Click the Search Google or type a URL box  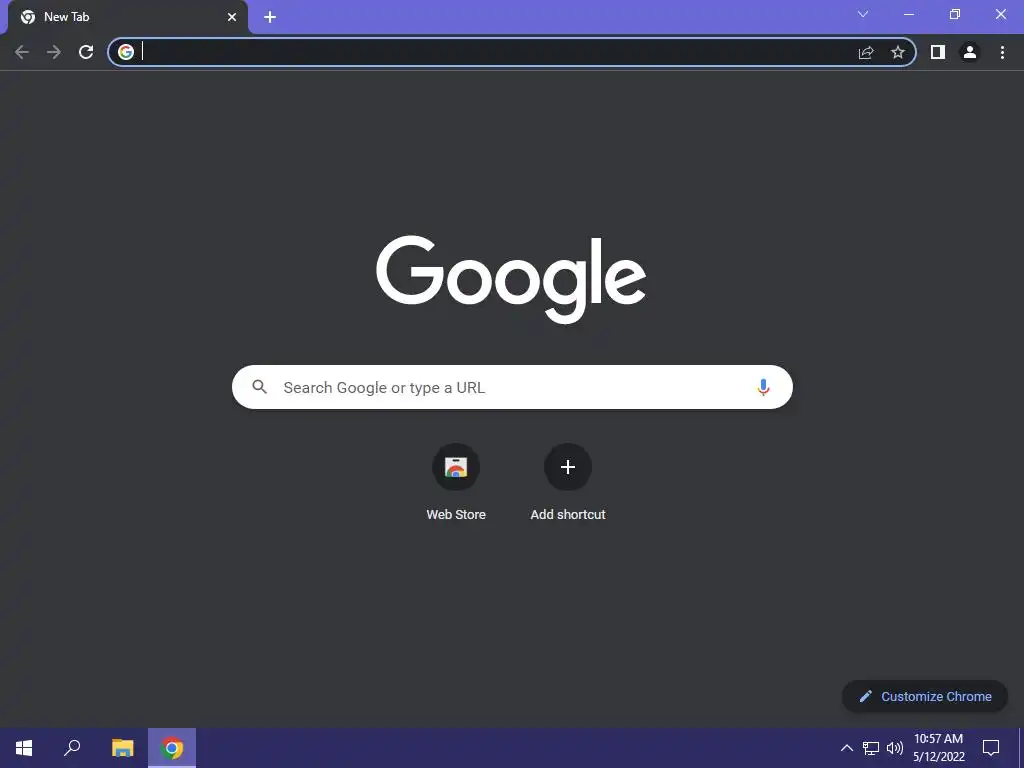[x=512, y=387]
